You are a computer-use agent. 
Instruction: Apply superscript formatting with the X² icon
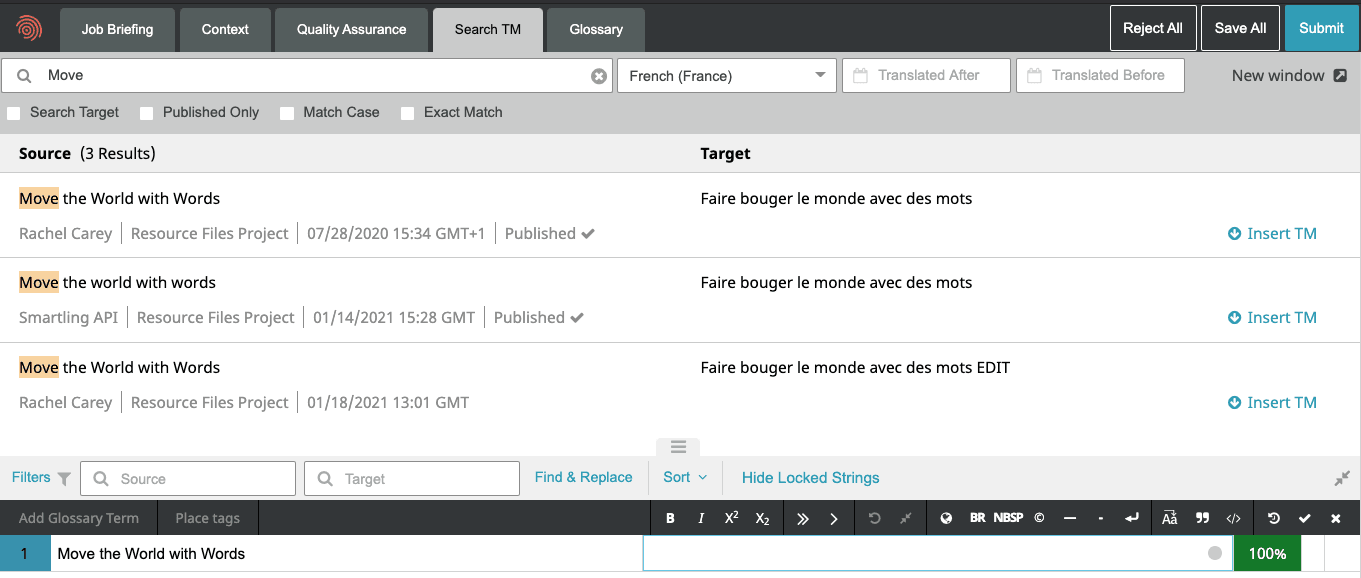pos(731,518)
